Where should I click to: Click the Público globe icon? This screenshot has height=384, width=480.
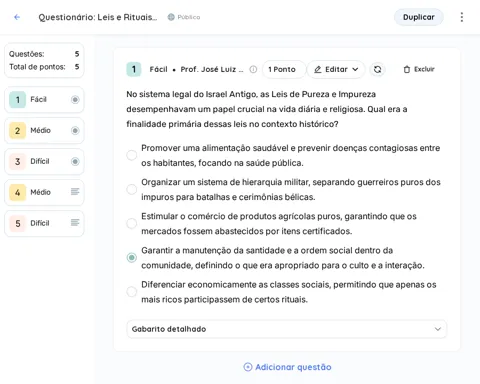click(x=171, y=17)
